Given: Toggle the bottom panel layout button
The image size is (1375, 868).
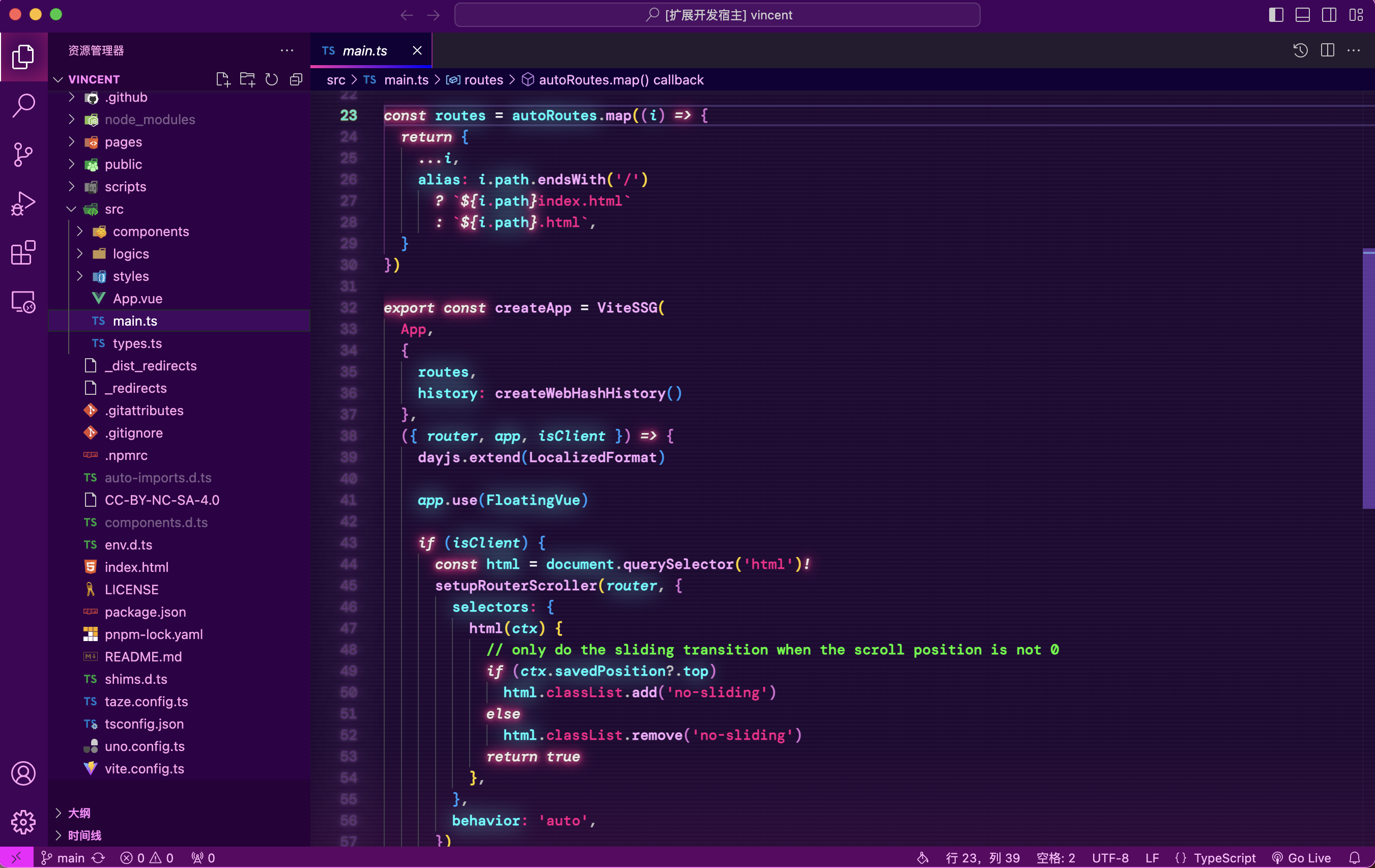Looking at the screenshot, I should pos(1302,15).
